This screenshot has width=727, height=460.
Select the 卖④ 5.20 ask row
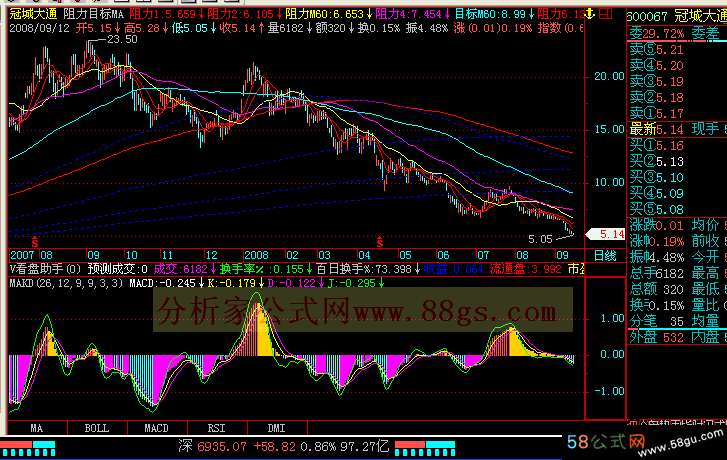coord(656,65)
